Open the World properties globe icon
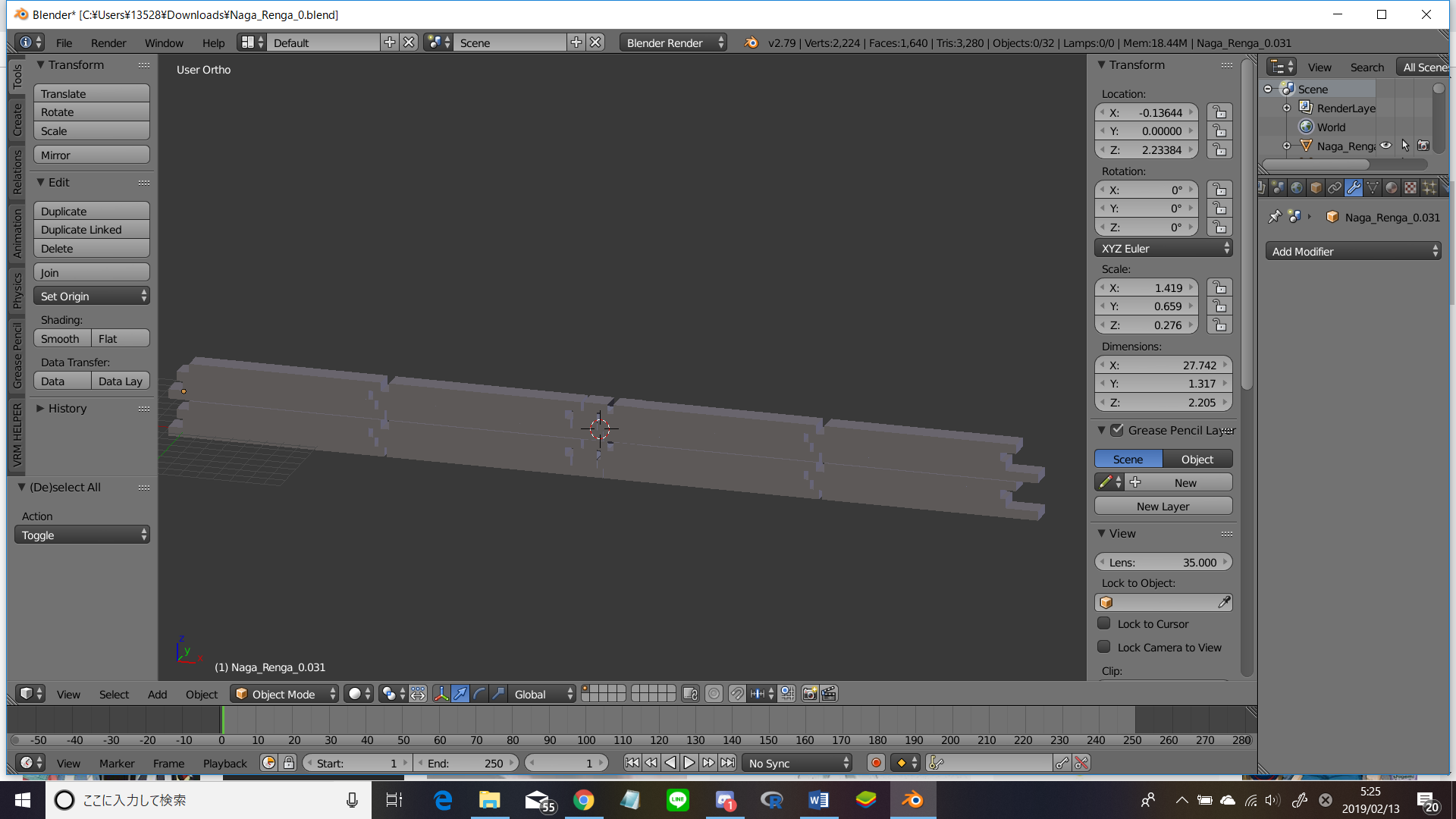Screen dimensions: 1456x819 pyautogui.click(x=1297, y=187)
